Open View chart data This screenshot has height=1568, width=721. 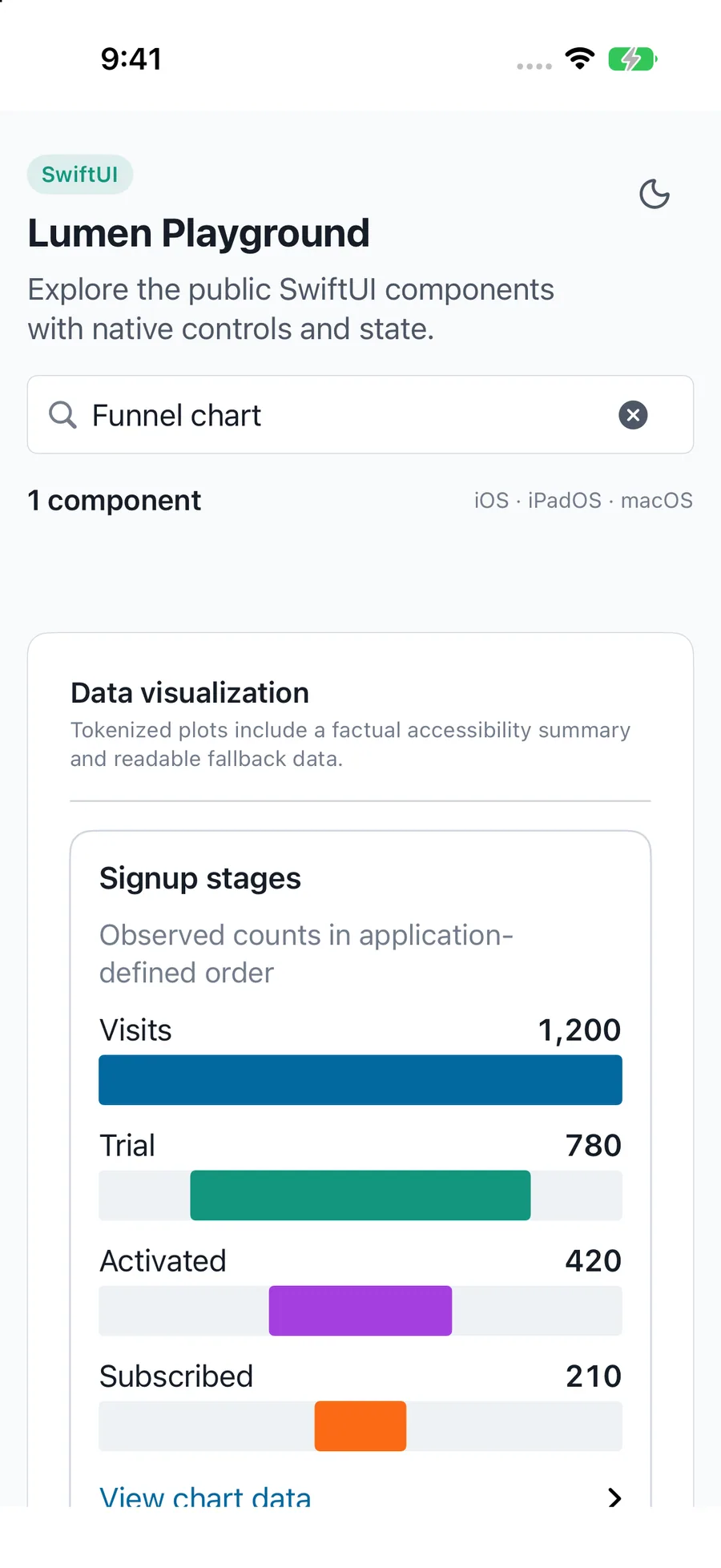[x=205, y=1497]
